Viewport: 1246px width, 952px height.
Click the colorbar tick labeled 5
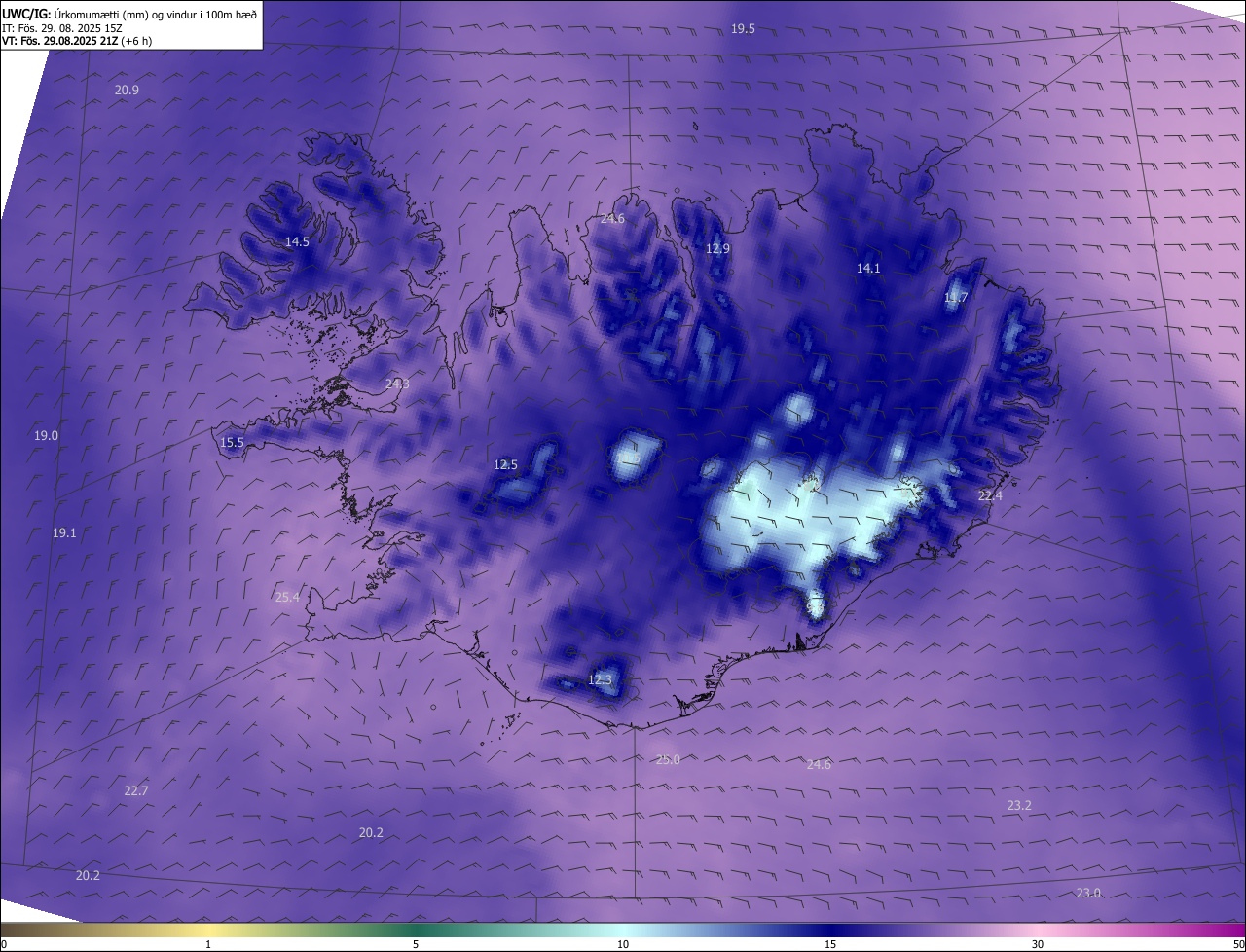416,944
